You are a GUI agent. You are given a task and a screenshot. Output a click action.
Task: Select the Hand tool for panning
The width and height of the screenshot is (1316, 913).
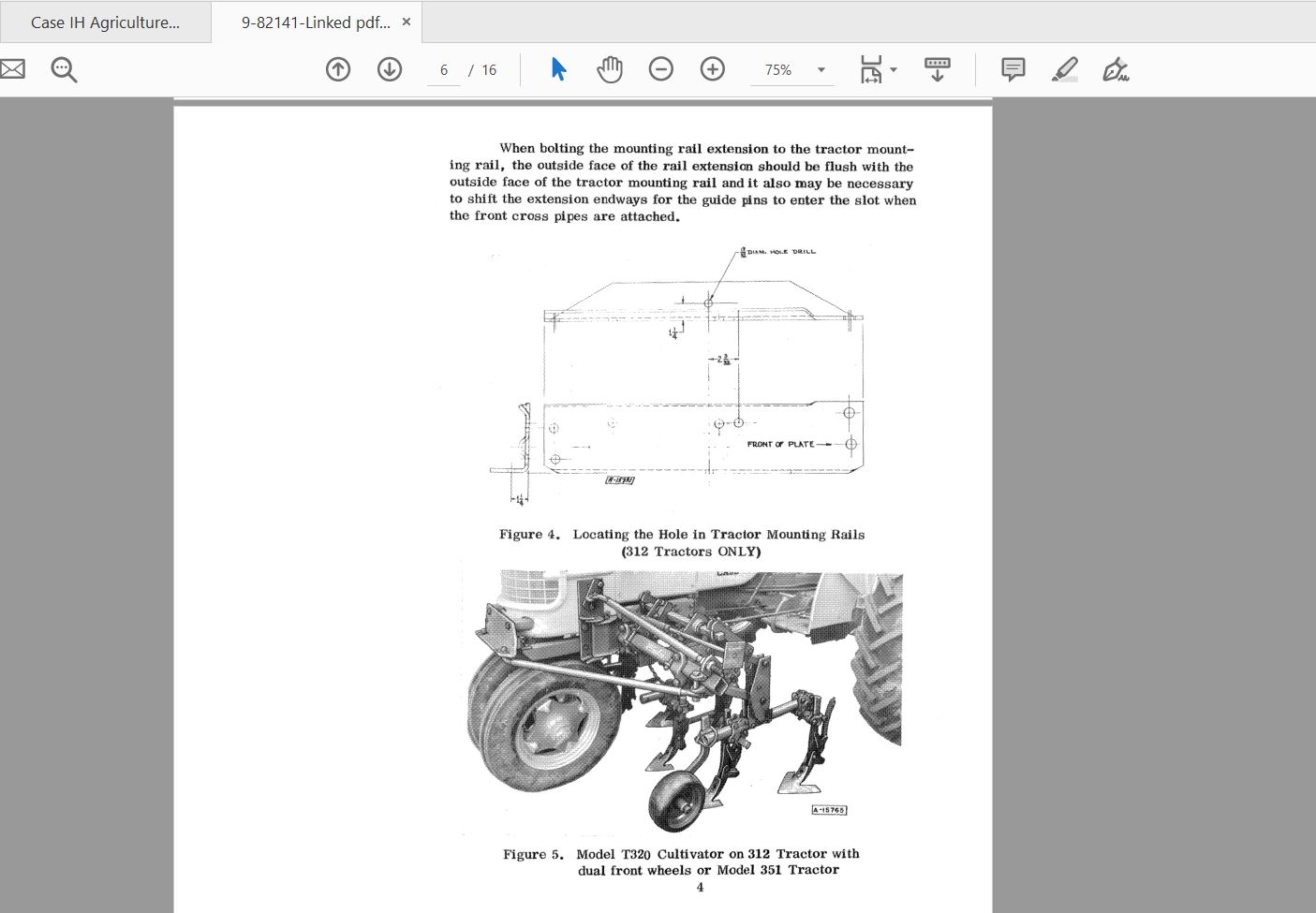[x=609, y=68]
